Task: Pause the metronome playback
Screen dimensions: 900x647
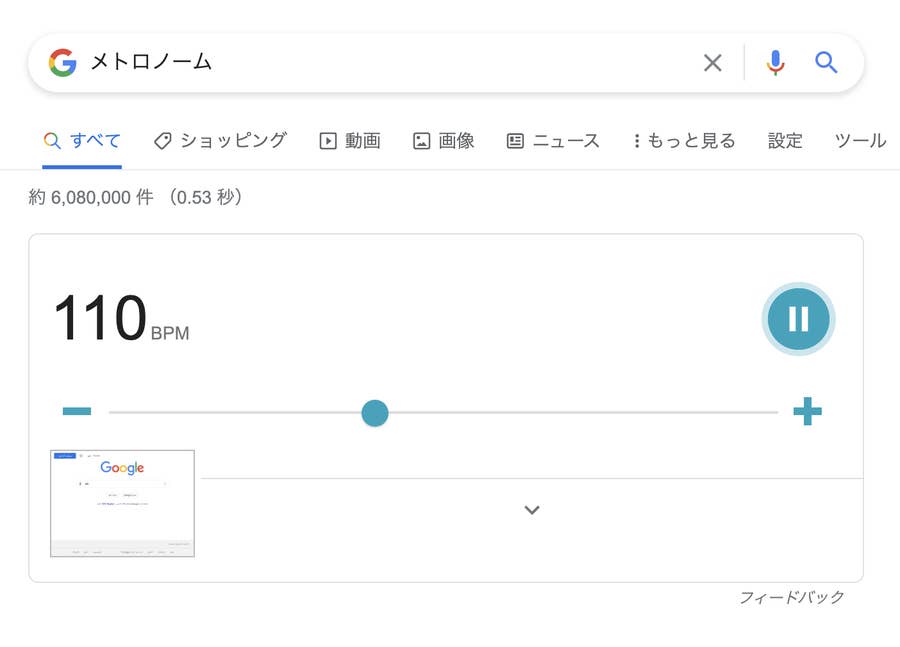Action: click(798, 319)
